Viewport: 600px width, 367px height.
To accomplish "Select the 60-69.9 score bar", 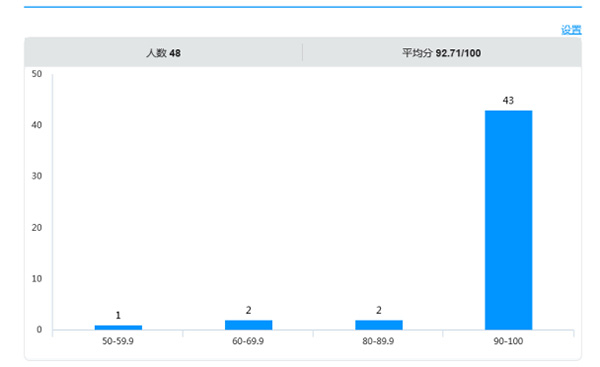I will 248,325.
